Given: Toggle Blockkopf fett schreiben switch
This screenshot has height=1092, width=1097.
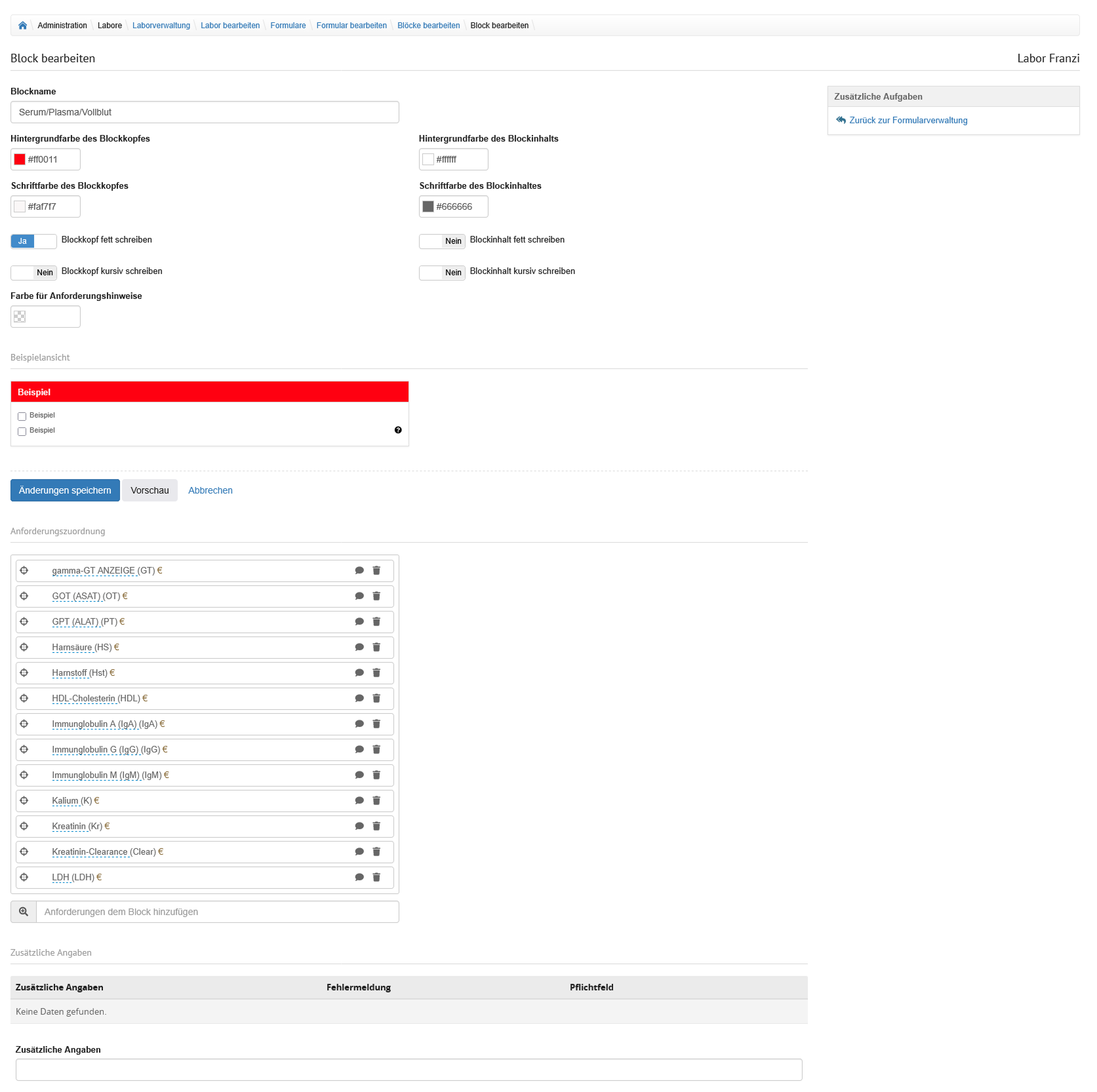Looking at the screenshot, I should (33, 241).
